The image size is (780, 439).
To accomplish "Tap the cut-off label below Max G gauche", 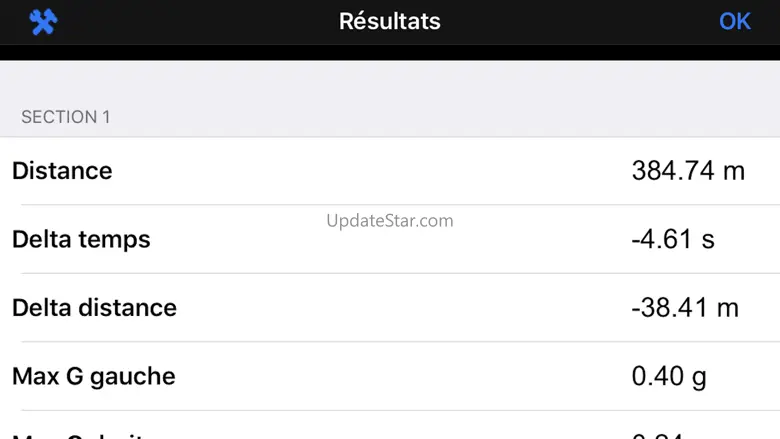I will pos(80,435).
